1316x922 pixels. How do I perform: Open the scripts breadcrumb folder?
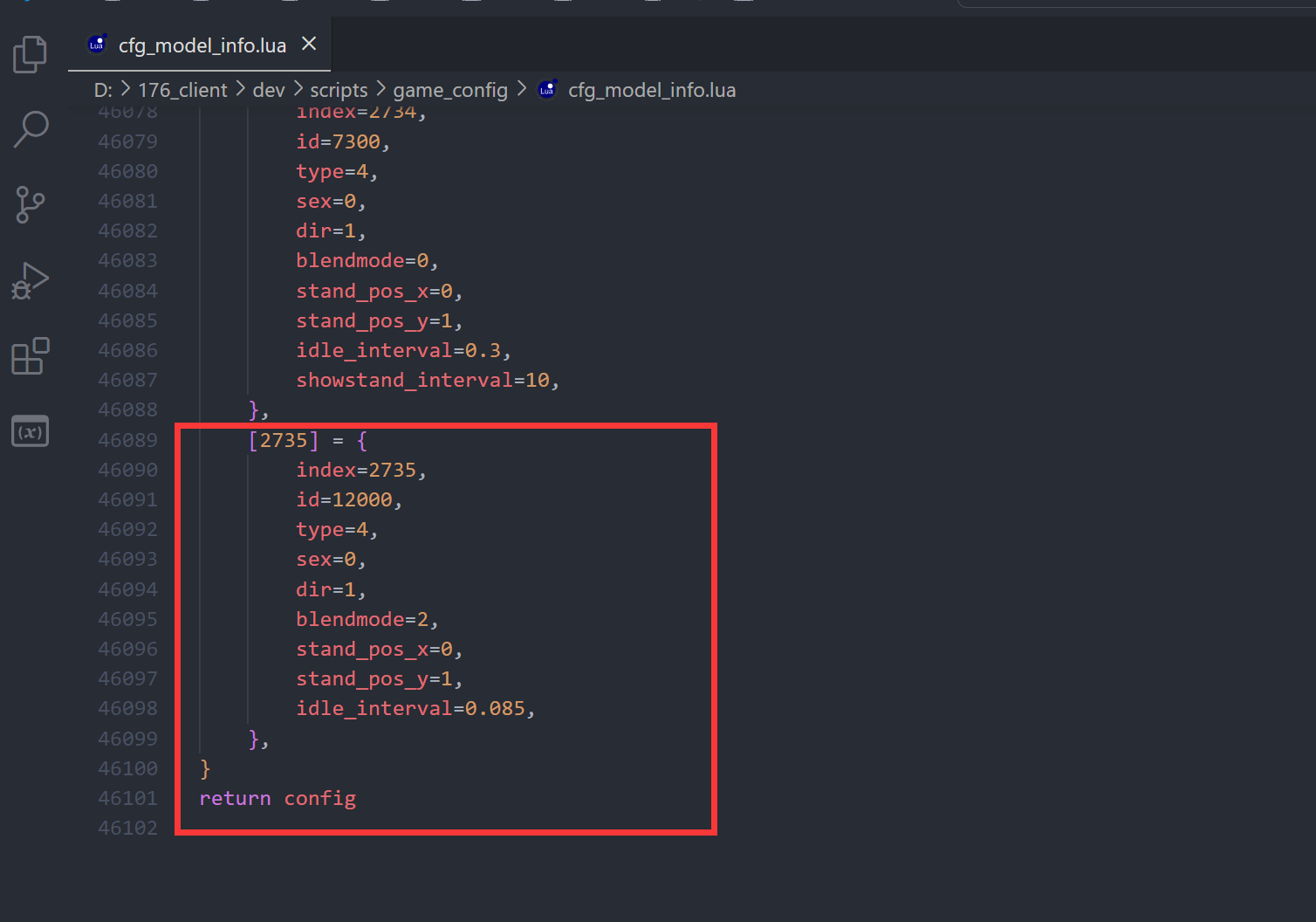tap(339, 90)
